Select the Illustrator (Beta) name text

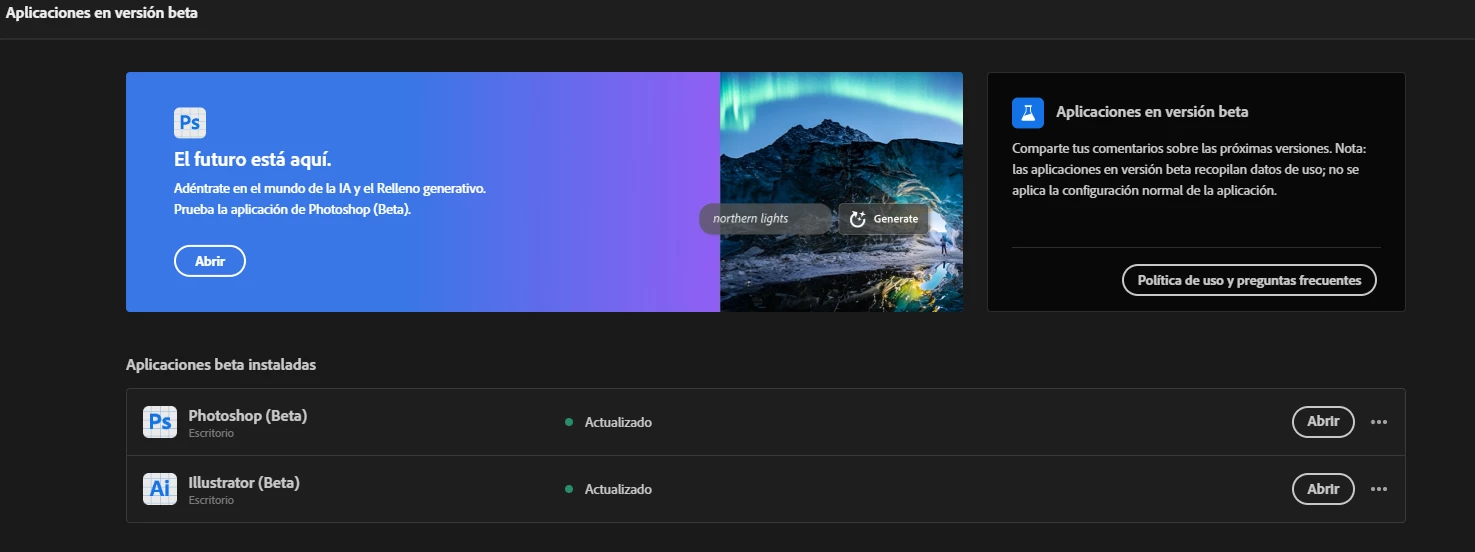(244, 482)
